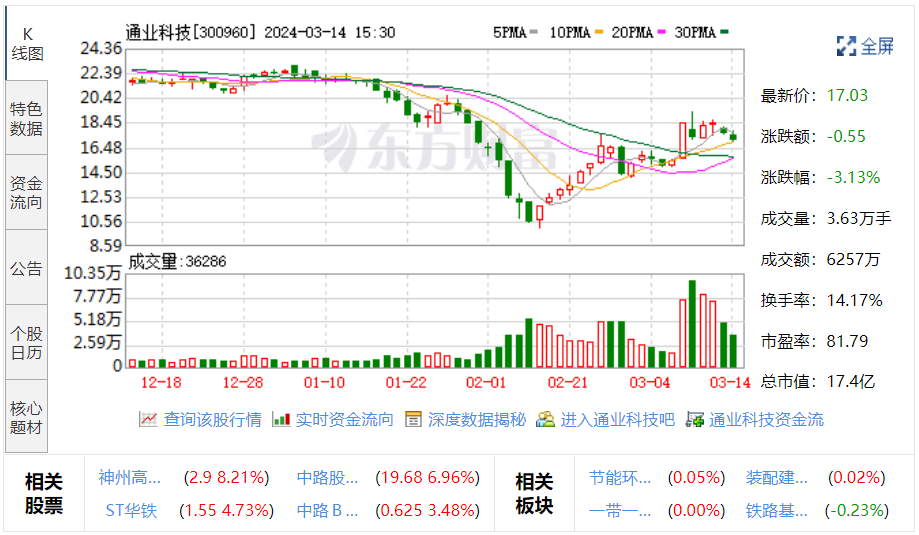Click the 10PMA orange legend swatch

598,32
